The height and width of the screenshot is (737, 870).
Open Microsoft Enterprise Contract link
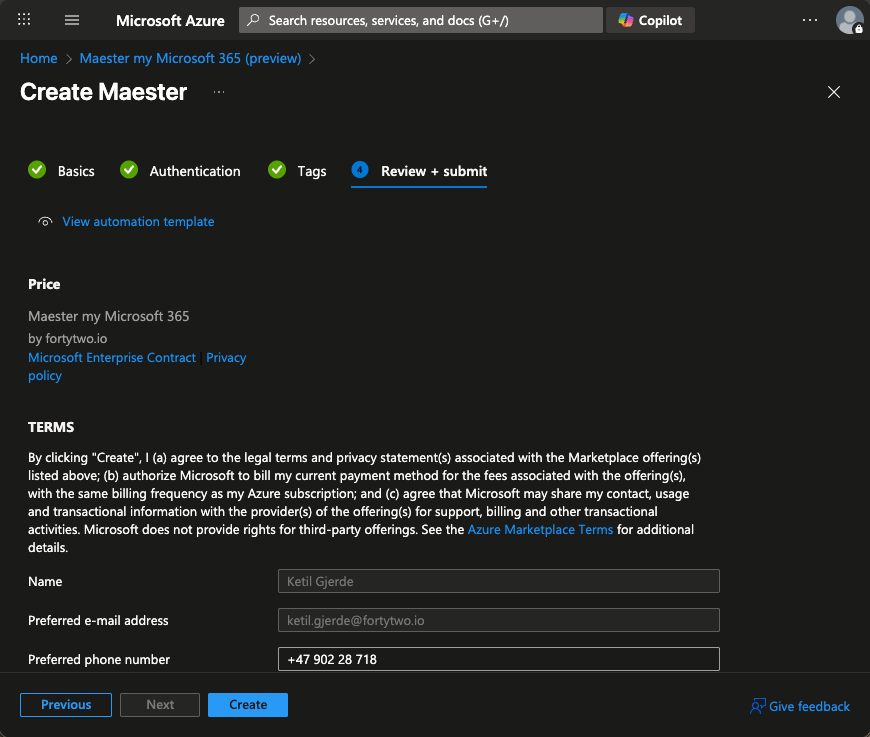112,357
